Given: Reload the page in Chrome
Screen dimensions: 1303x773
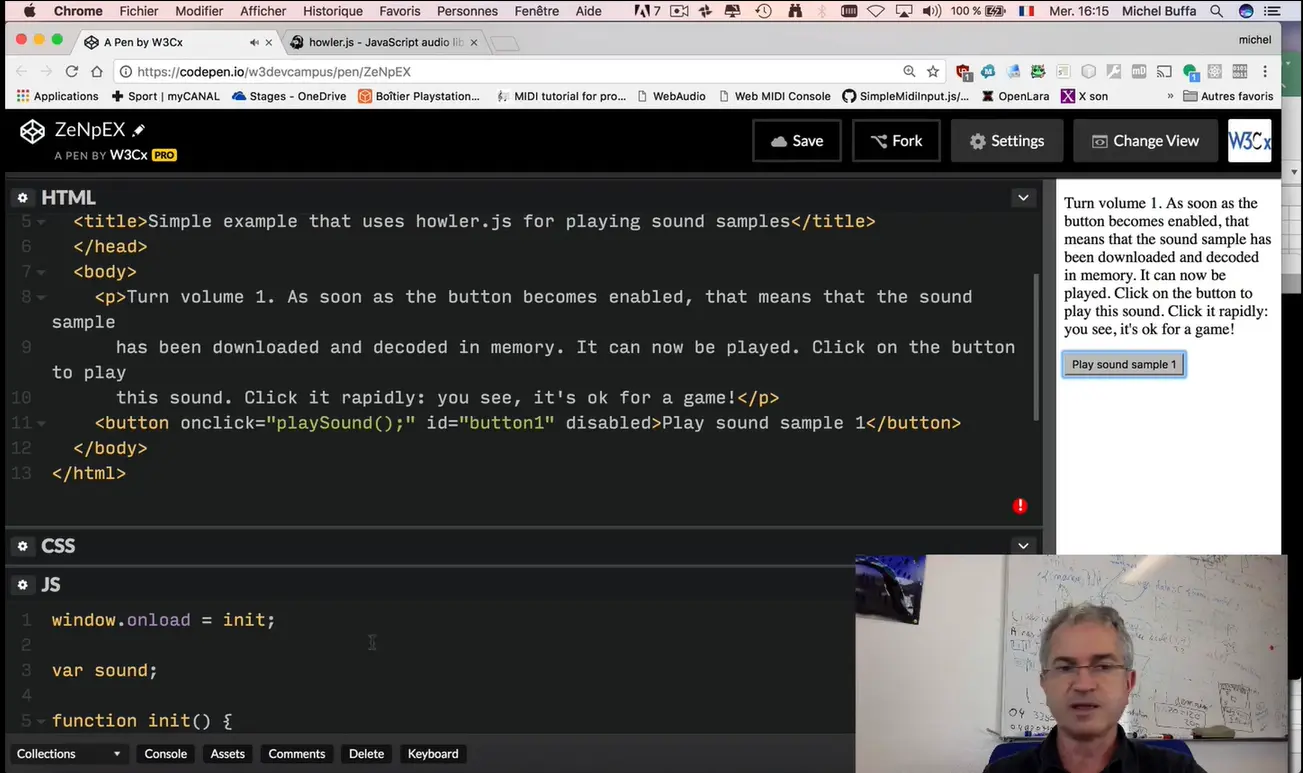Looking at the screenshot, I should click(x=71, y=71).
